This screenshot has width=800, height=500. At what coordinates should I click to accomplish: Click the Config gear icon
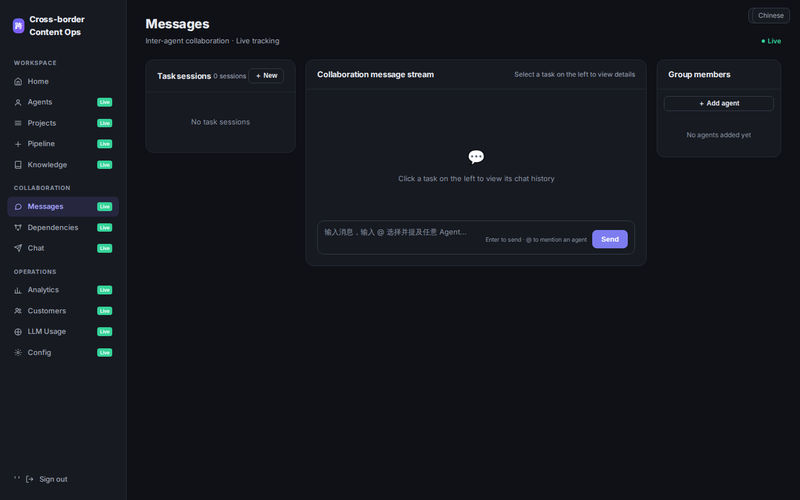pos(18,353)
